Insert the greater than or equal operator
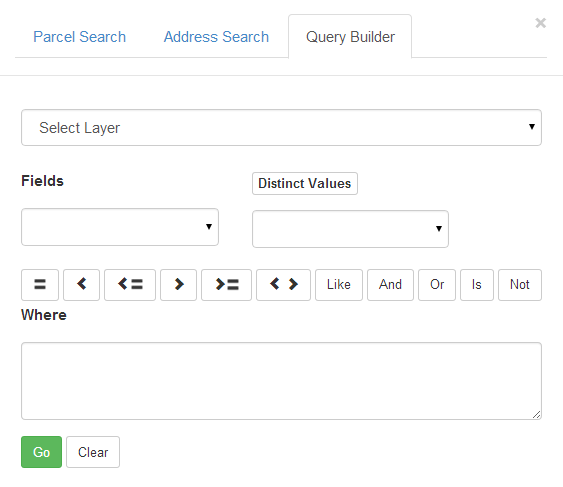 click(227, 285)
